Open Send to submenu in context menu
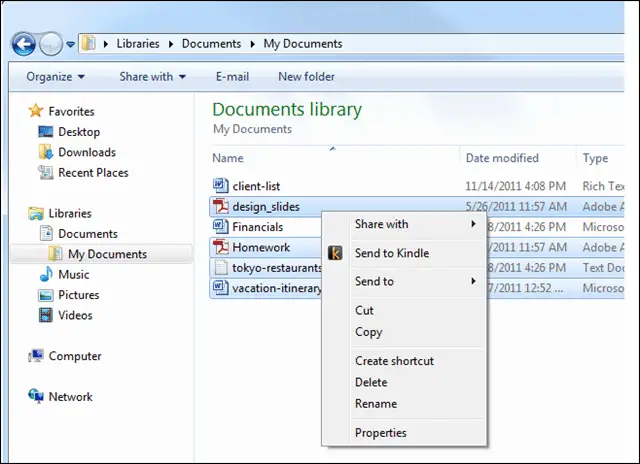 pyautogui.click(x=404, y=281)
